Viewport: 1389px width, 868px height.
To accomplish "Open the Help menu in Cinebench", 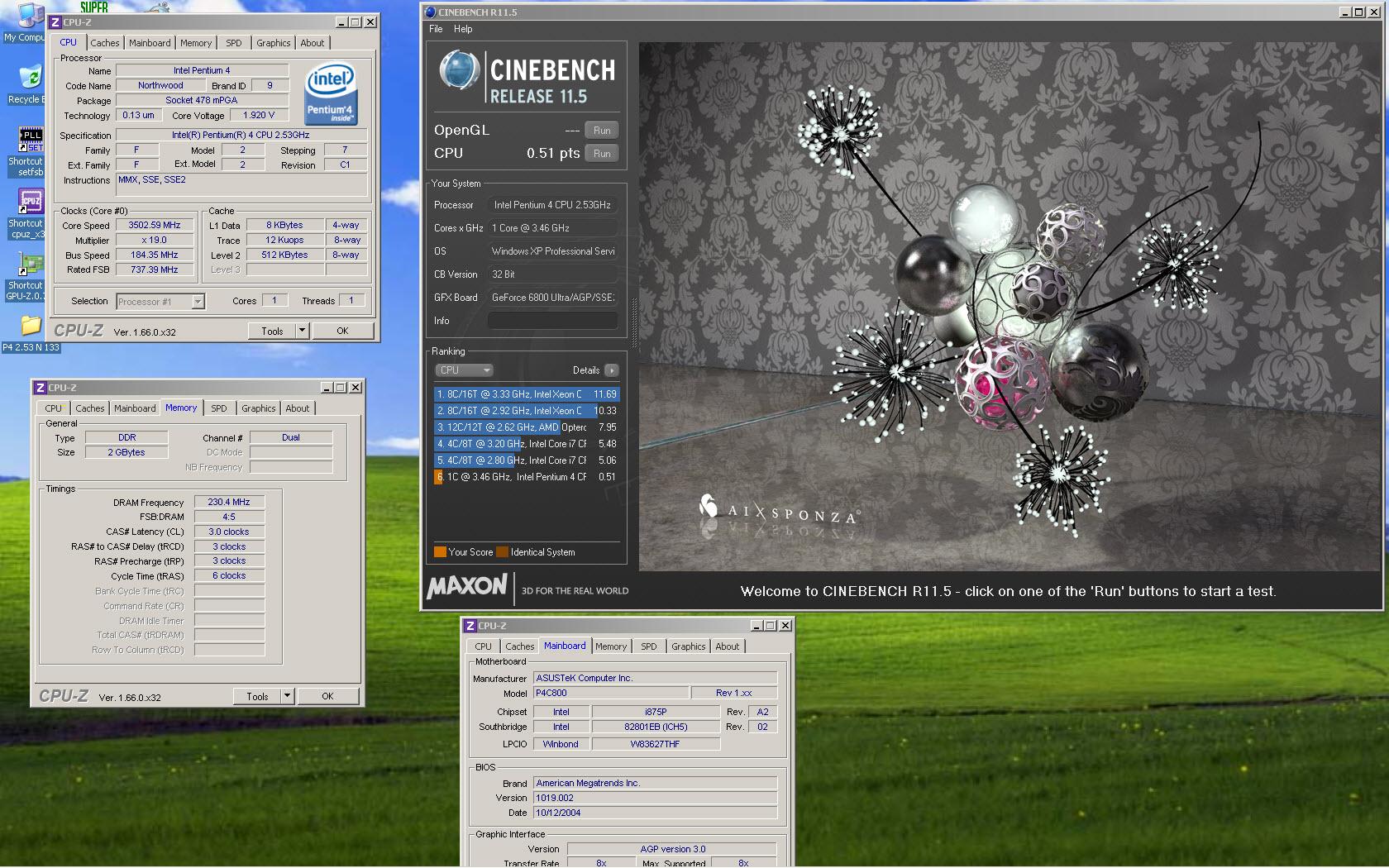I will 463,29.
